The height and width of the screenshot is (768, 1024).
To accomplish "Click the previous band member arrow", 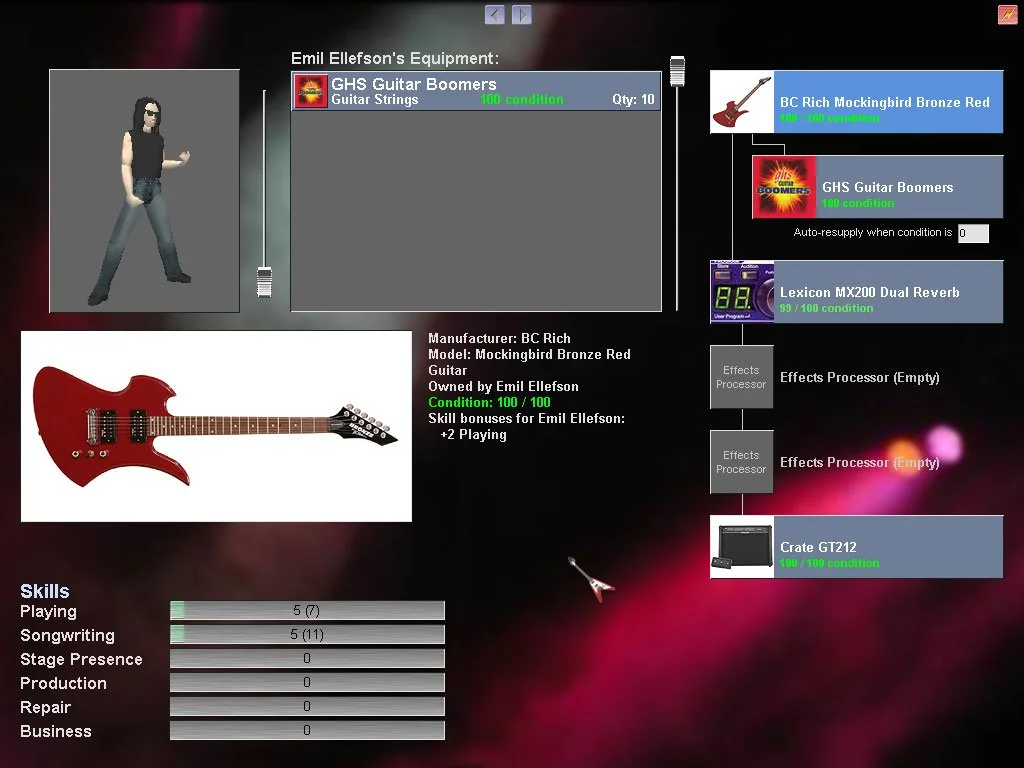I will coord(494,14).
